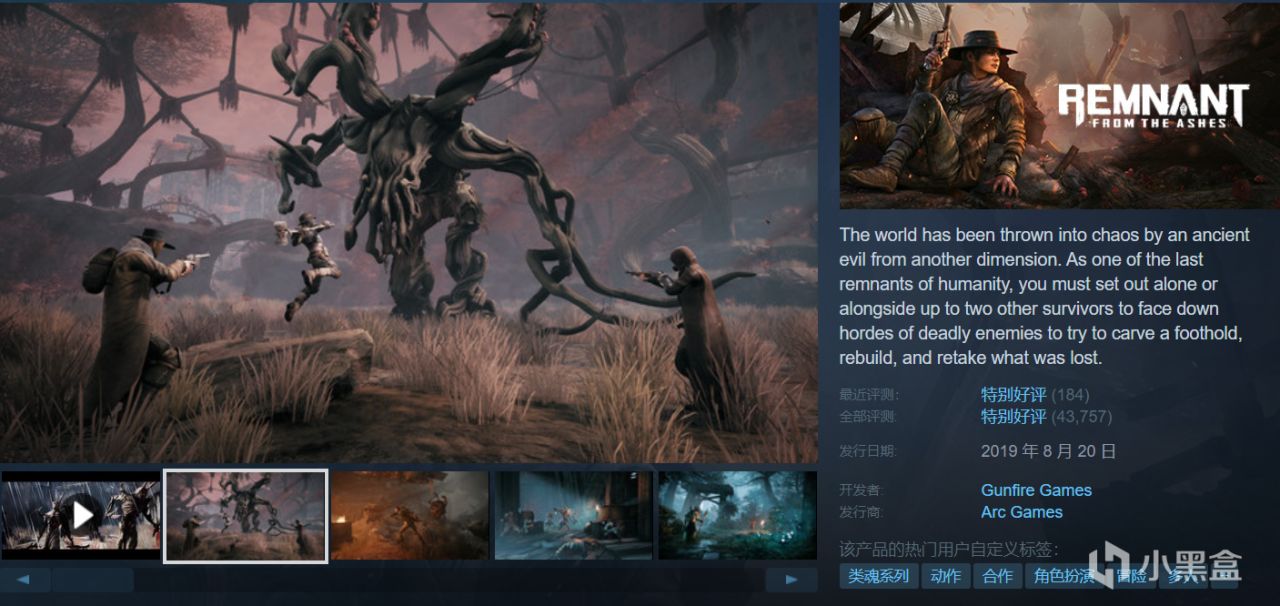Open the teal swamp forest thumbnail
Image resolution: width=1280 pixels, height=606 pixels.
pos(737,515)
